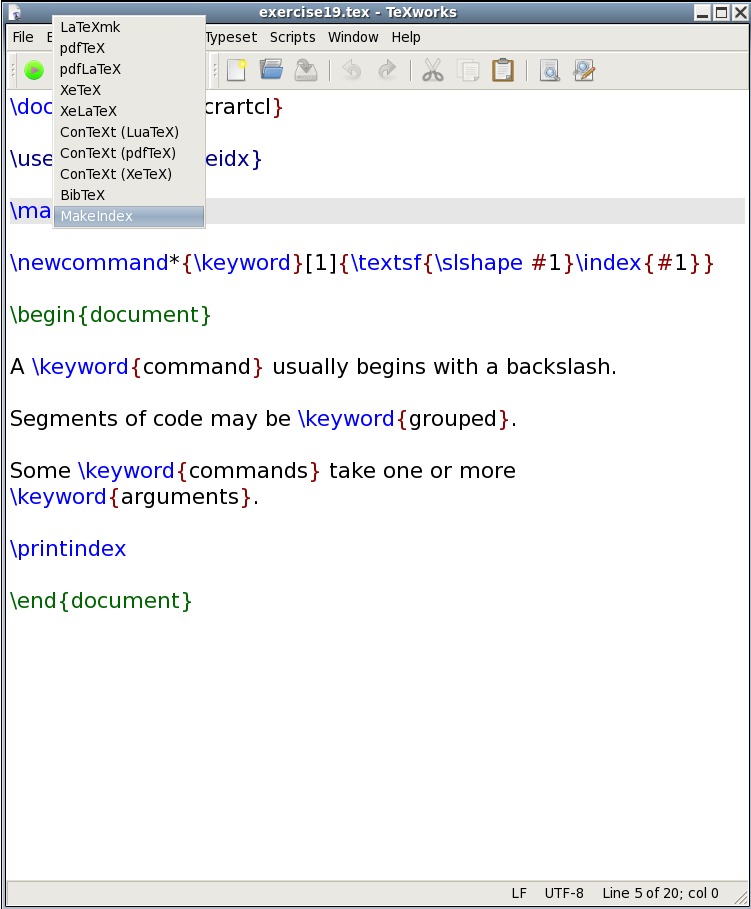Create a new document via toolbar icon
Viewport: 751px width, 909px height.
coord(237,70)
